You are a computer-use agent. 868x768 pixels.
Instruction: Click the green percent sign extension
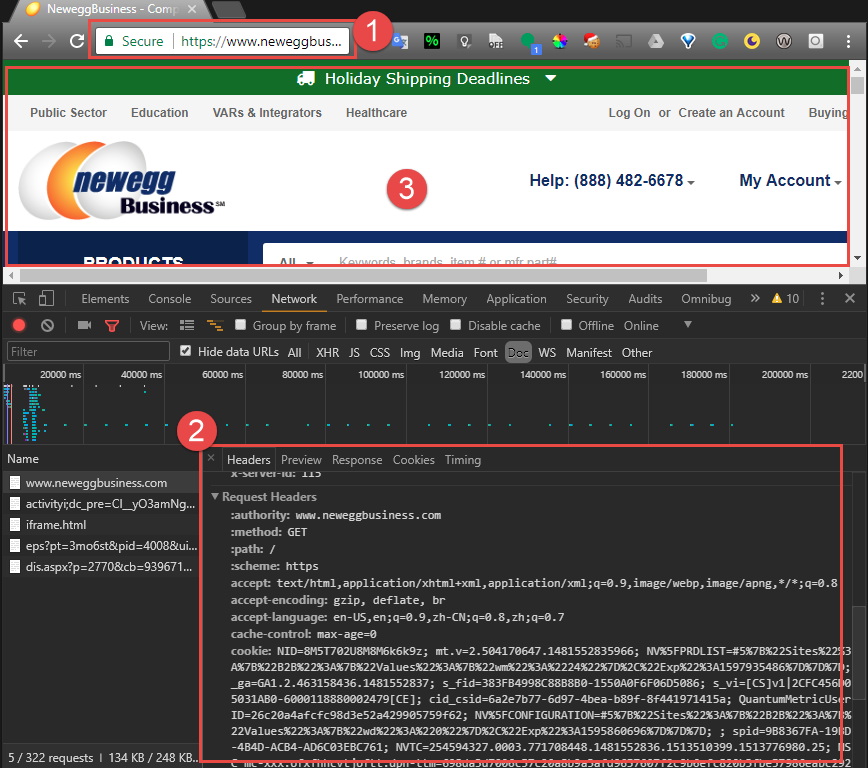click(432, 41)
